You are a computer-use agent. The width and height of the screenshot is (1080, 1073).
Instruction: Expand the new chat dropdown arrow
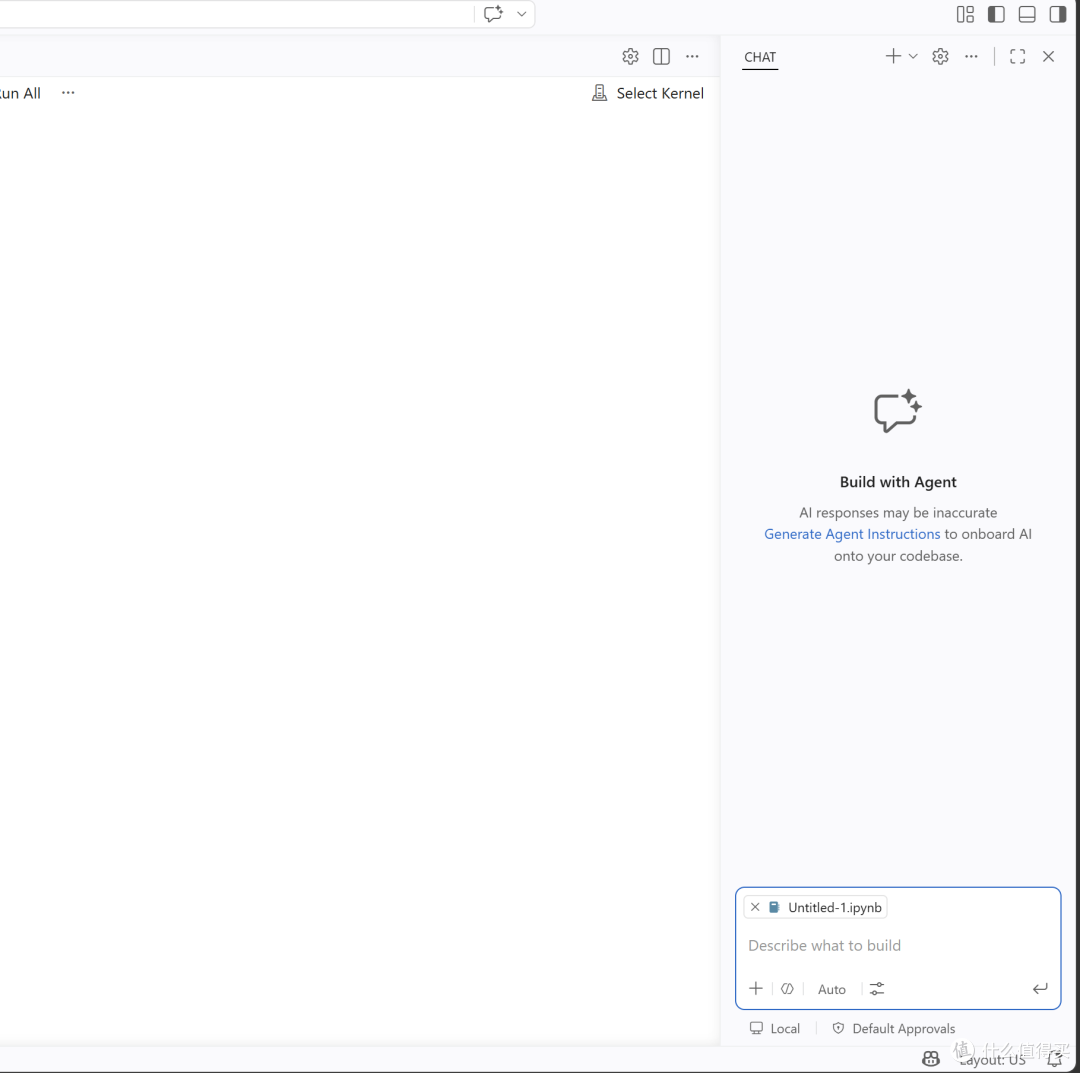913,56
